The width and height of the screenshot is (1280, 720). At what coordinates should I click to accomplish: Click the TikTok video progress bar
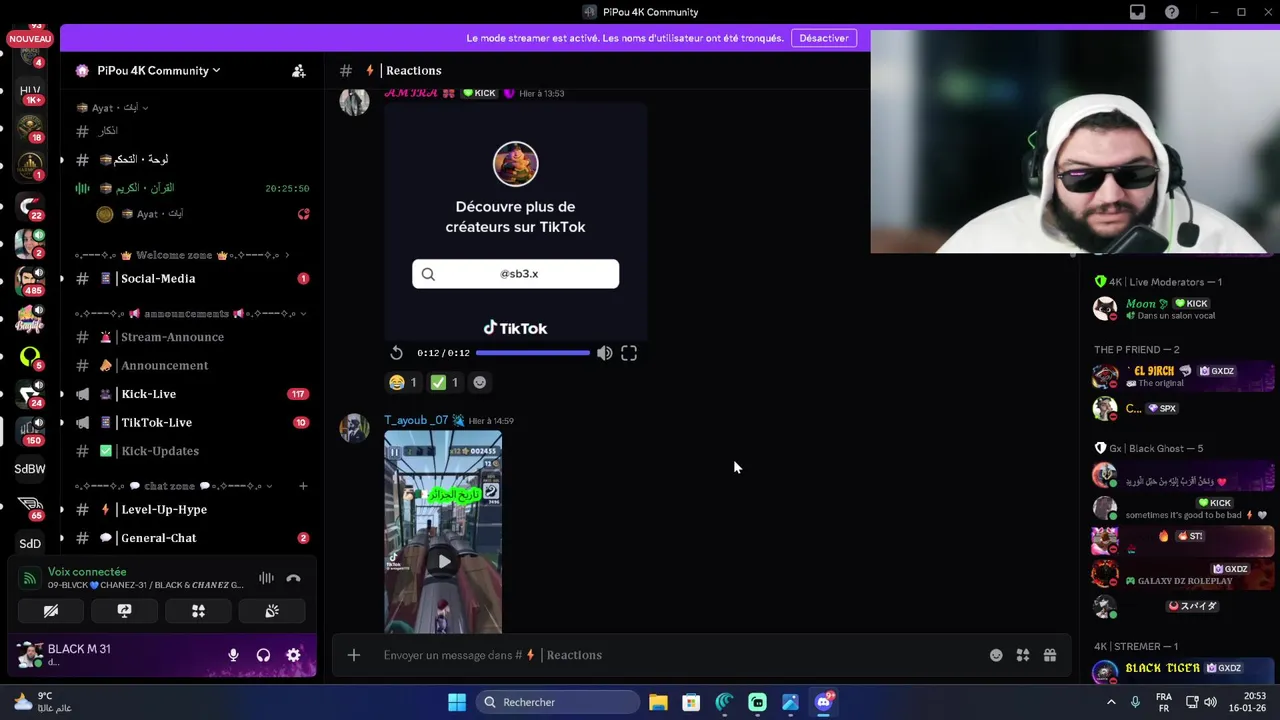pyautogui.click(x=532, y=353)
